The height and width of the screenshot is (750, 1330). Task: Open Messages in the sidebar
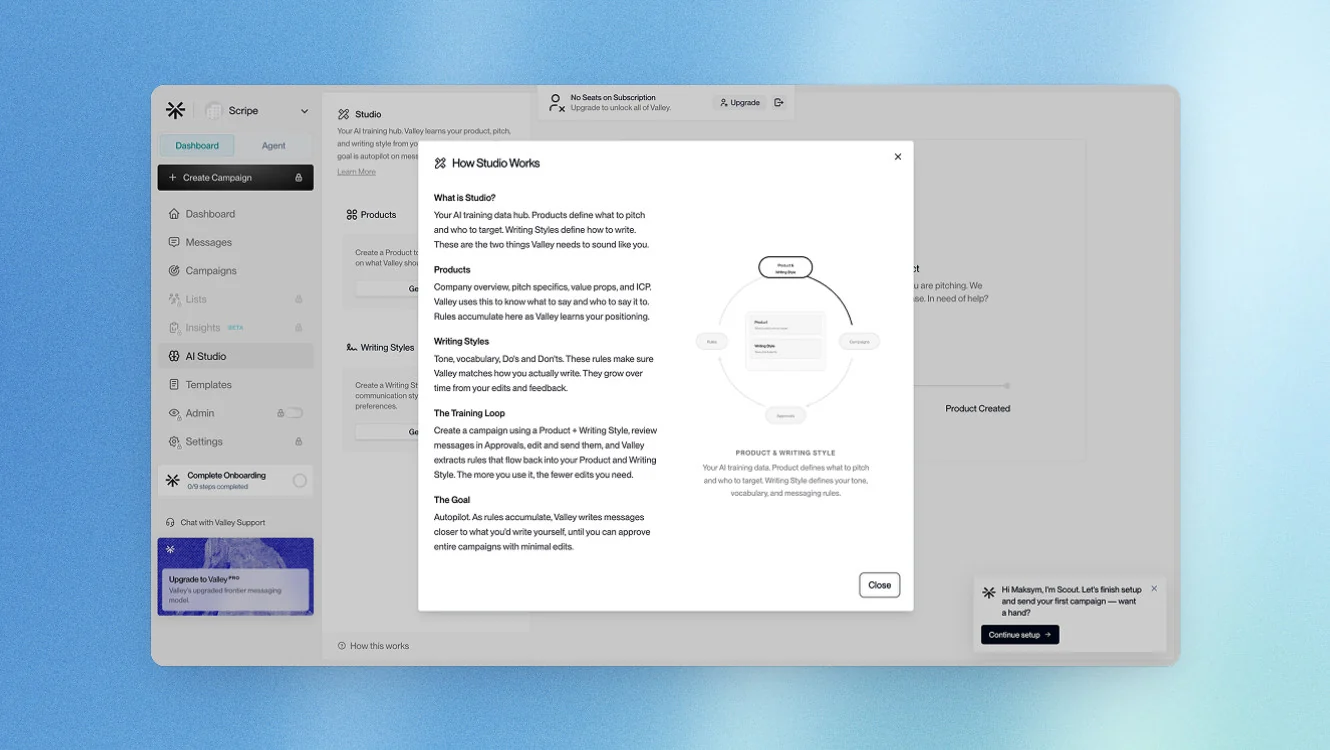235,242
